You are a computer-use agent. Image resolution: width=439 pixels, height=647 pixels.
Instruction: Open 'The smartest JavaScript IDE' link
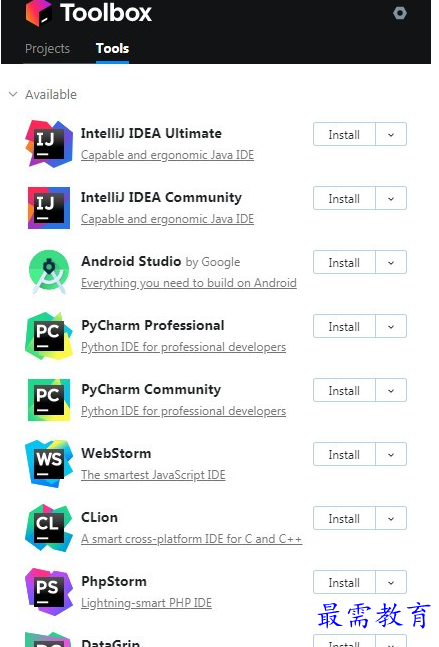[x=153, y=475]
